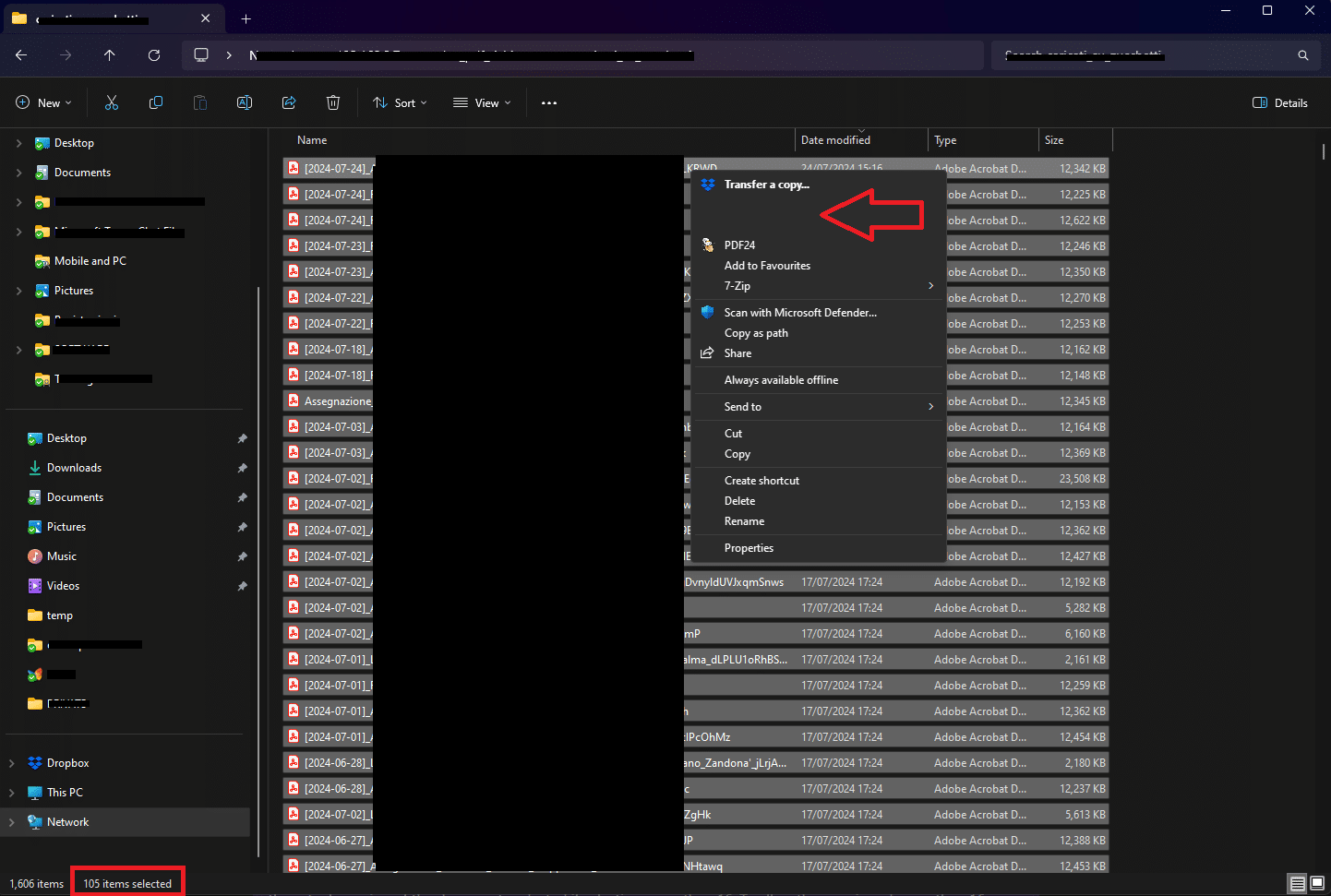The width and height of the screenshot is (1331, 896).
Task: Sort by Date modified column header
Action: coord(835,140)
